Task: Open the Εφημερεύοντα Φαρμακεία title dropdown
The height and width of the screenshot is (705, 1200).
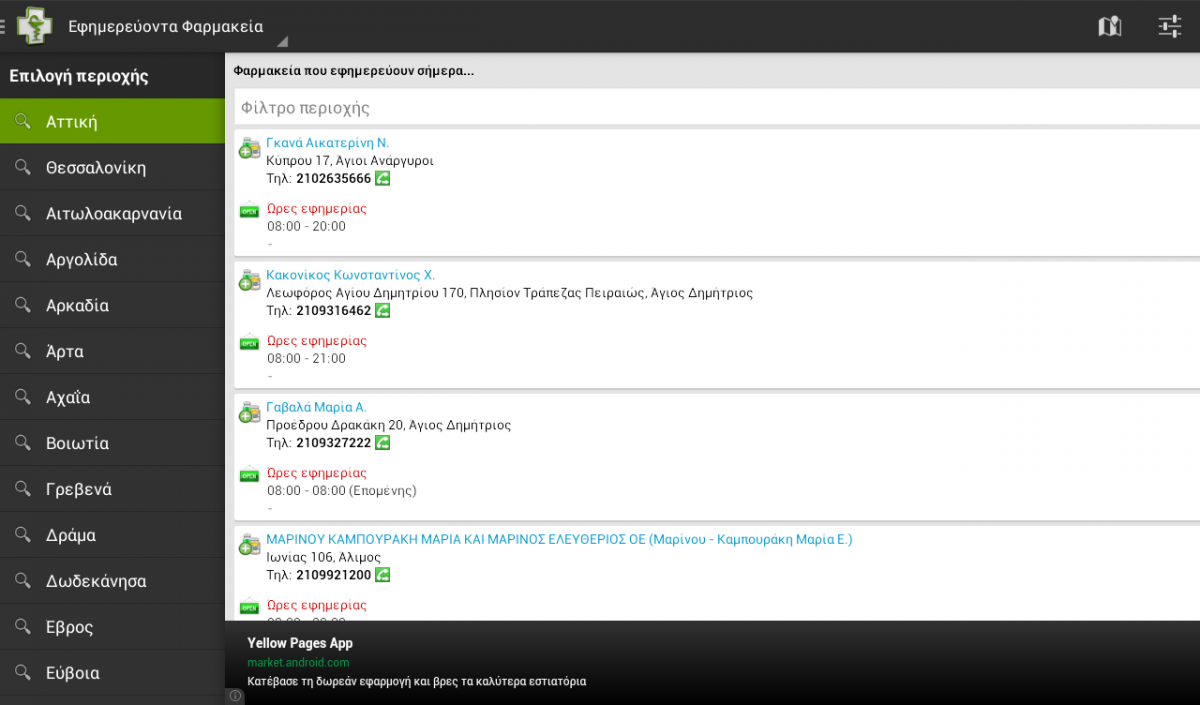Action: pyautogui.click(x=166, y=26)
